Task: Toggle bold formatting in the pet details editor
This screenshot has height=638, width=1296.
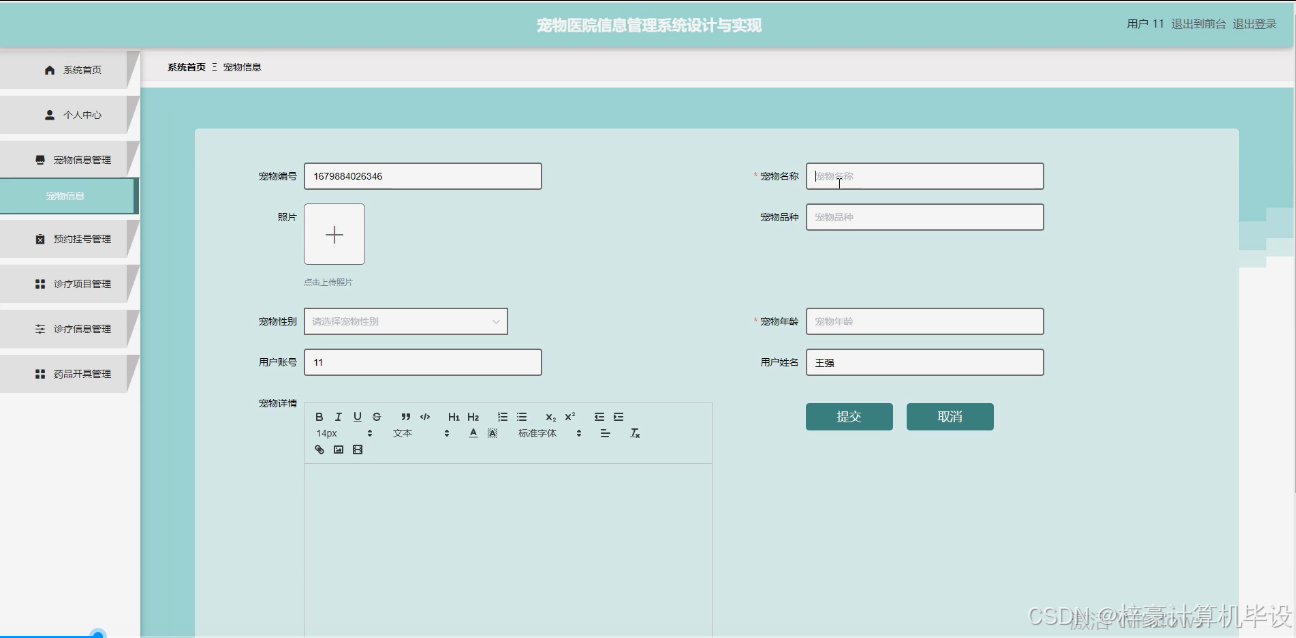Action: point(318,417)
